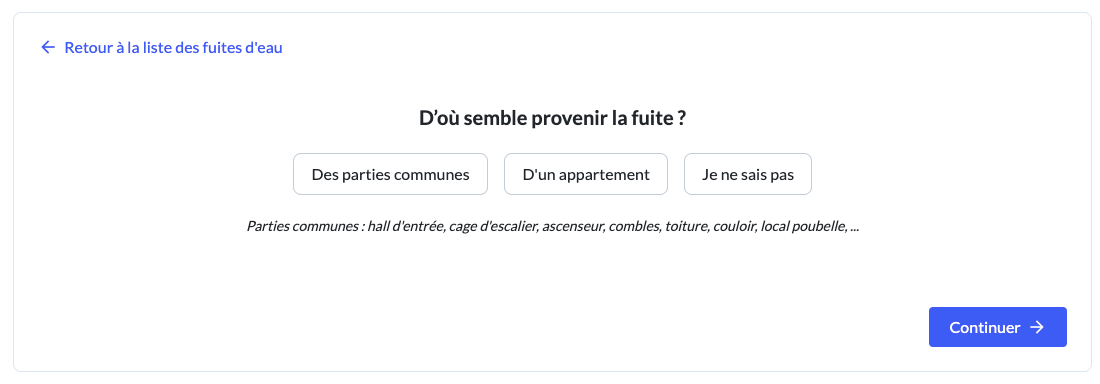Proceed to the next step with Continuer

[x=998, y=327]
